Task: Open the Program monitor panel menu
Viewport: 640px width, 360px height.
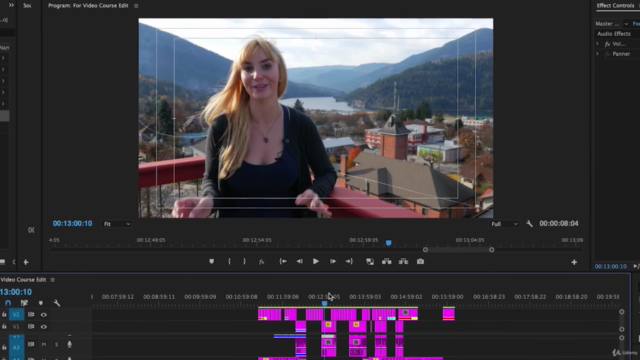Action: coord(136,6)
